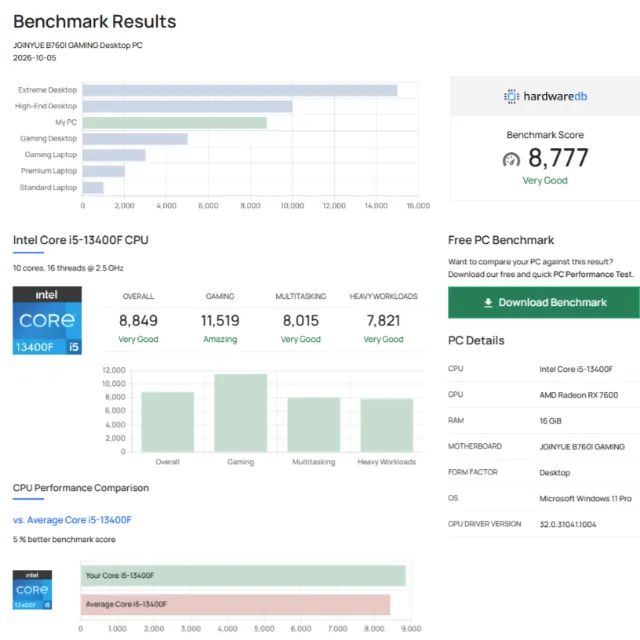Click the High-End Desktop bar
This screenshot has height=640, width=640.
point(187,107)
